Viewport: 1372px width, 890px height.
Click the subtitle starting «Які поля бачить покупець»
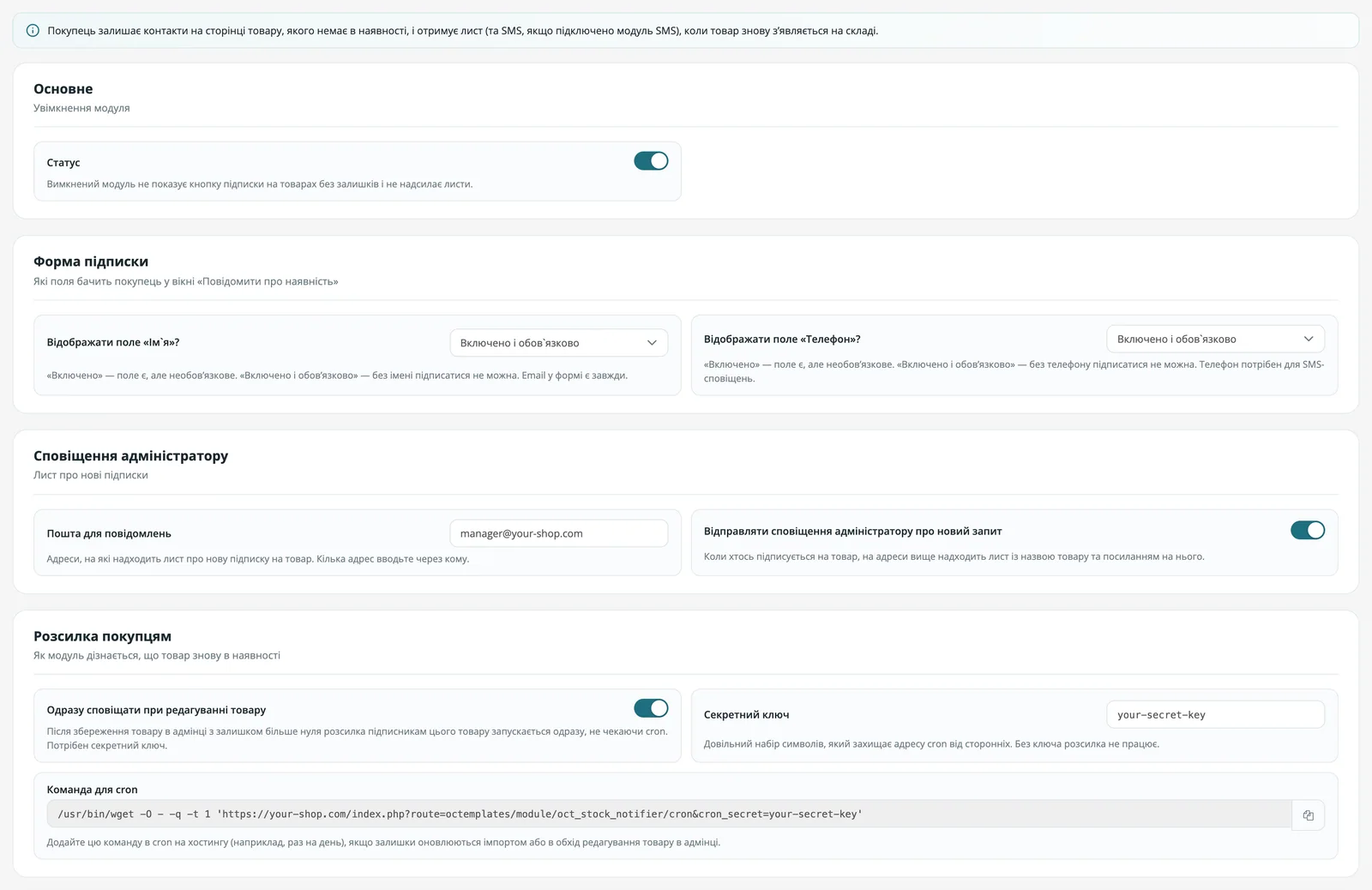pyautogui.click(x=186, y=281)
